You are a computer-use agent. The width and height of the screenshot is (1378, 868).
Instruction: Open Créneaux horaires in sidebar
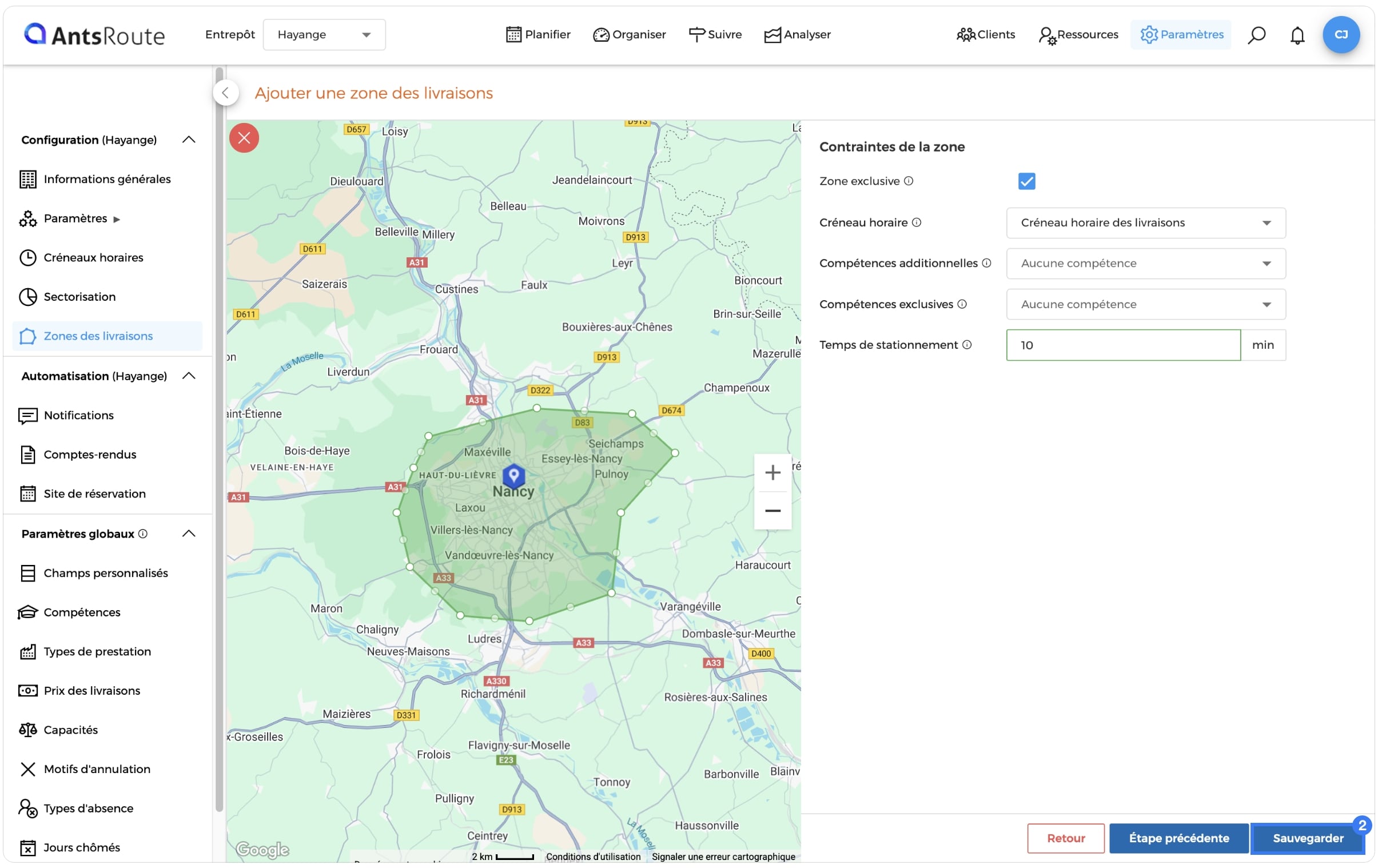pos(107,258)
